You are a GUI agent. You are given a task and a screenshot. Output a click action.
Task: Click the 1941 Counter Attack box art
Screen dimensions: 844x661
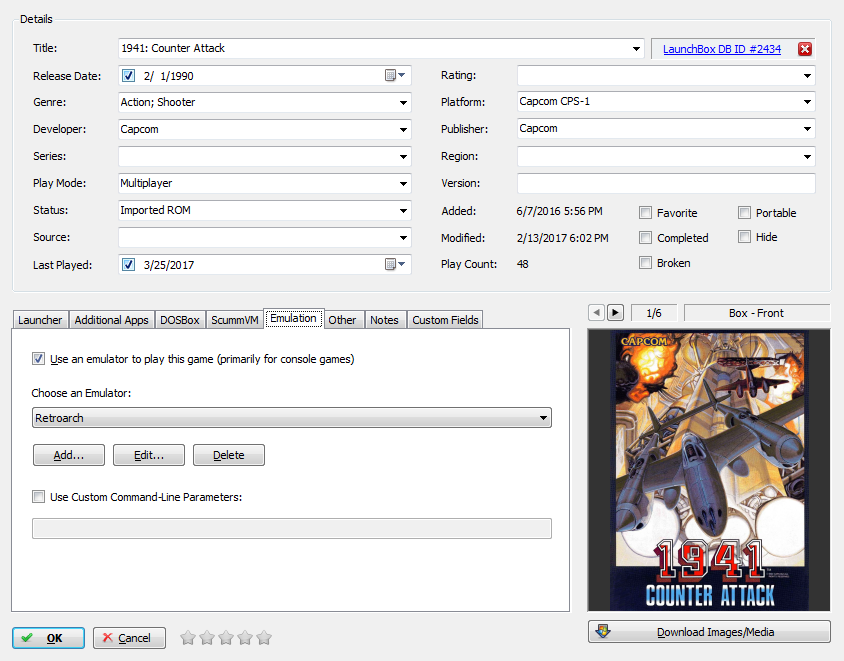coord(709,470)
